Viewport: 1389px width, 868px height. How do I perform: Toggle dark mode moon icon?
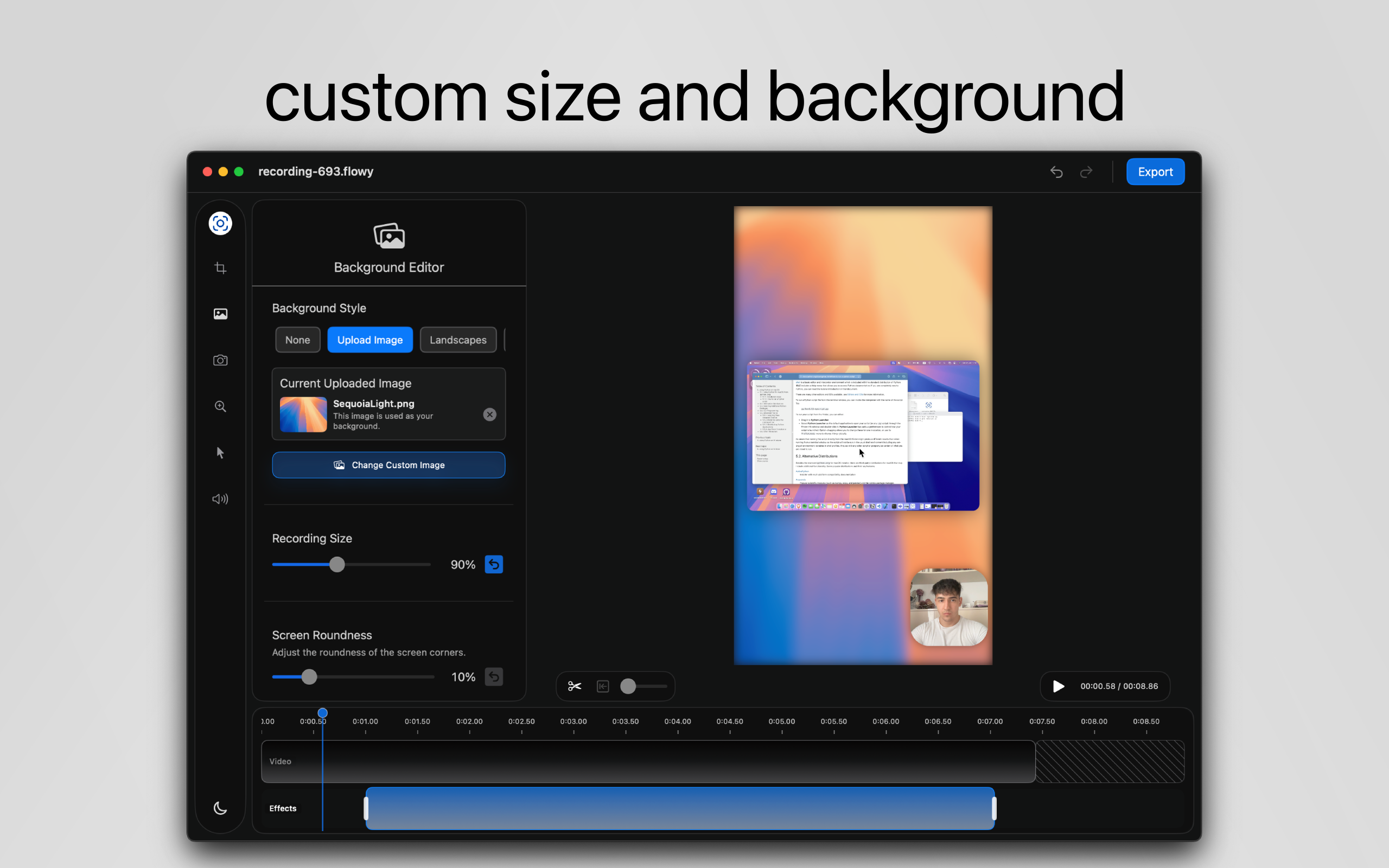click(x=220, y=808)
